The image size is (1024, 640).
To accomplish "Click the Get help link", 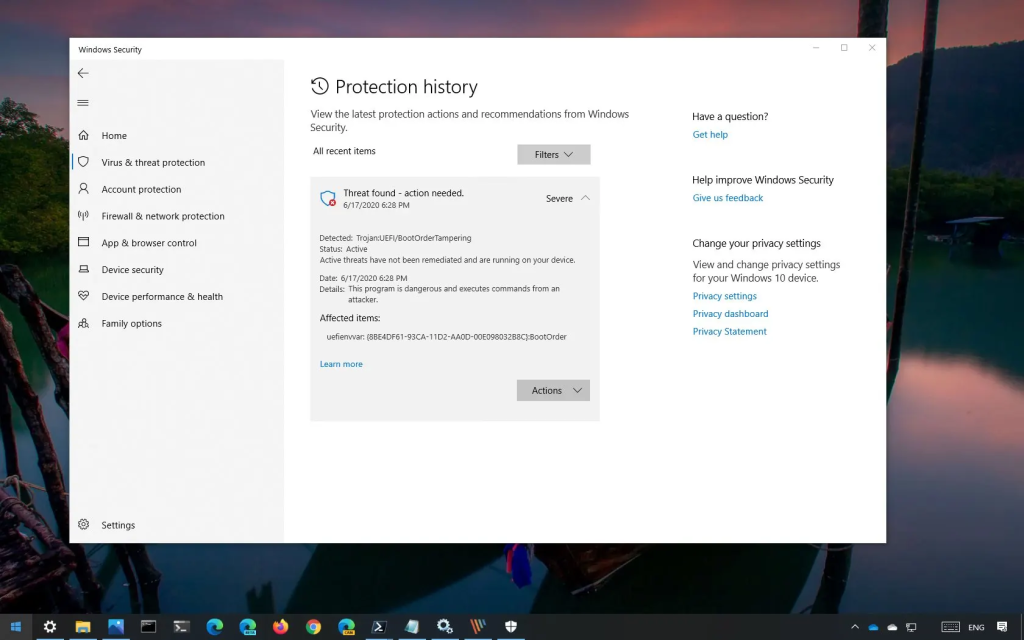I will click(710, 134).
